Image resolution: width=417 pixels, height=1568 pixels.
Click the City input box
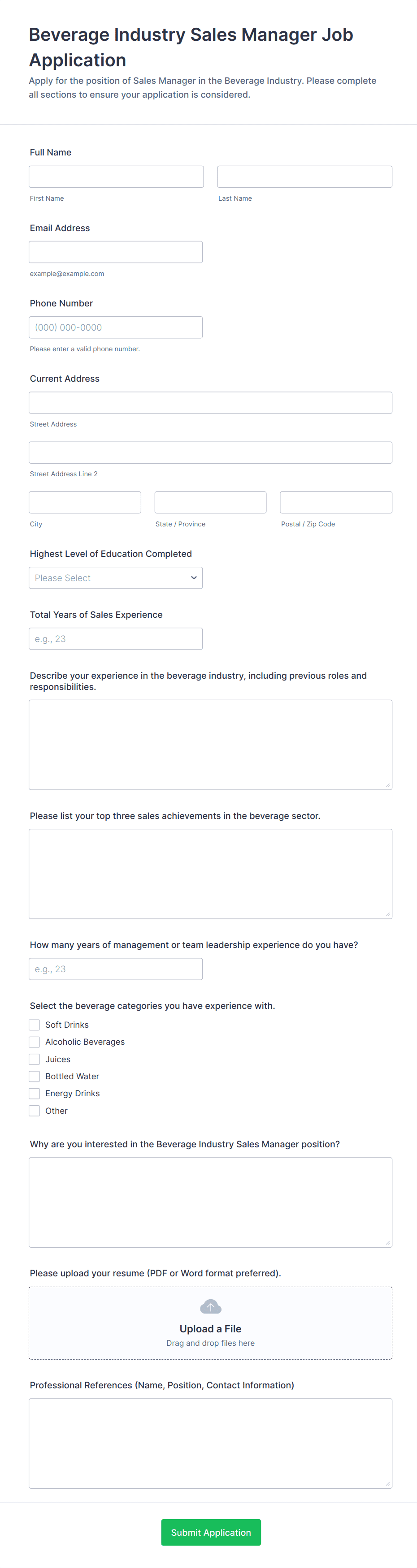click(x=85, y=502)
